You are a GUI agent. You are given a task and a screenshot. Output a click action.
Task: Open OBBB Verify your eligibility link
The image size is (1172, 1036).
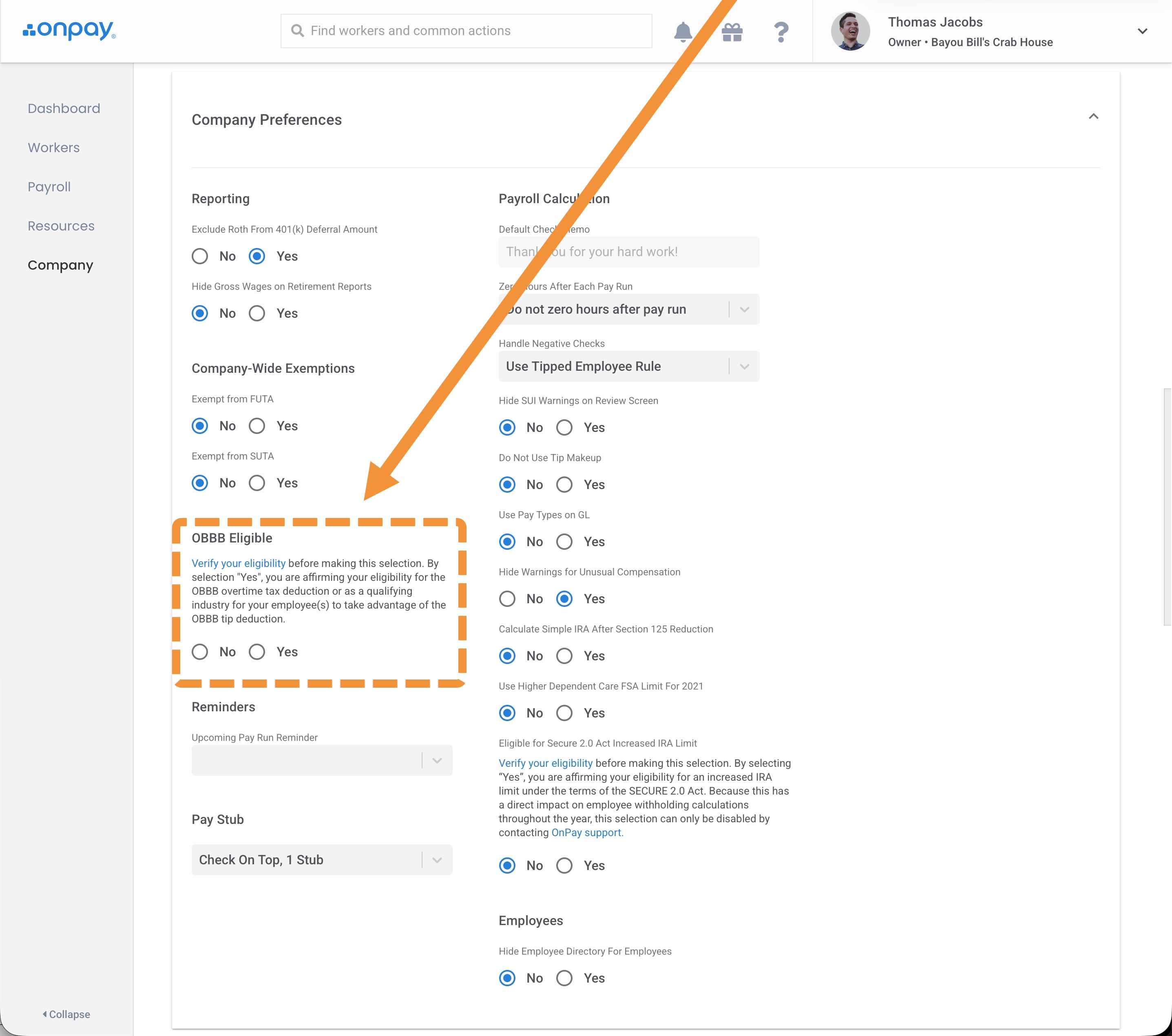pyautogui.click(x=238, y=563)
